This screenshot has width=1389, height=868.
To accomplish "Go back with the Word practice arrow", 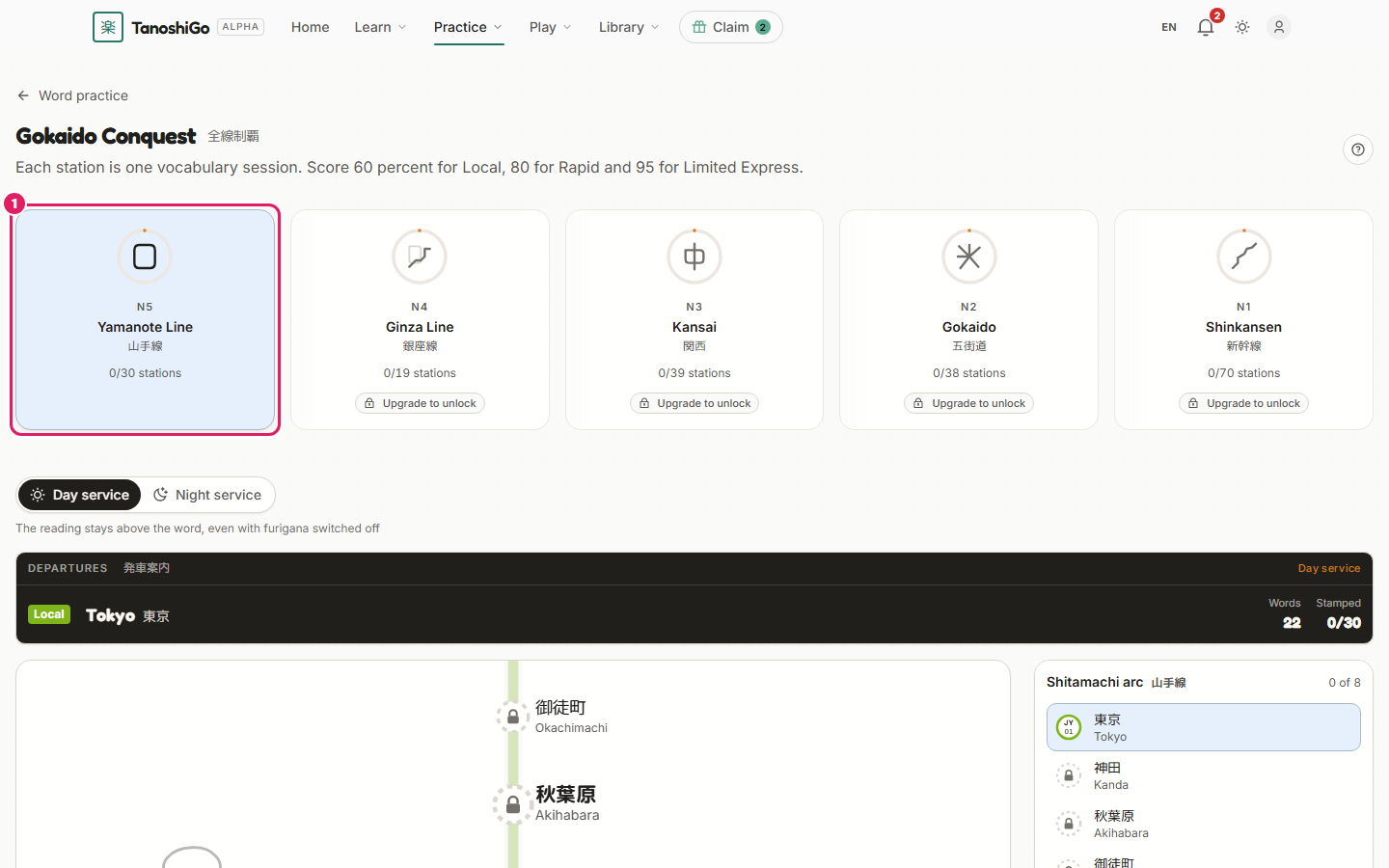I will click(x=23, y=95).
